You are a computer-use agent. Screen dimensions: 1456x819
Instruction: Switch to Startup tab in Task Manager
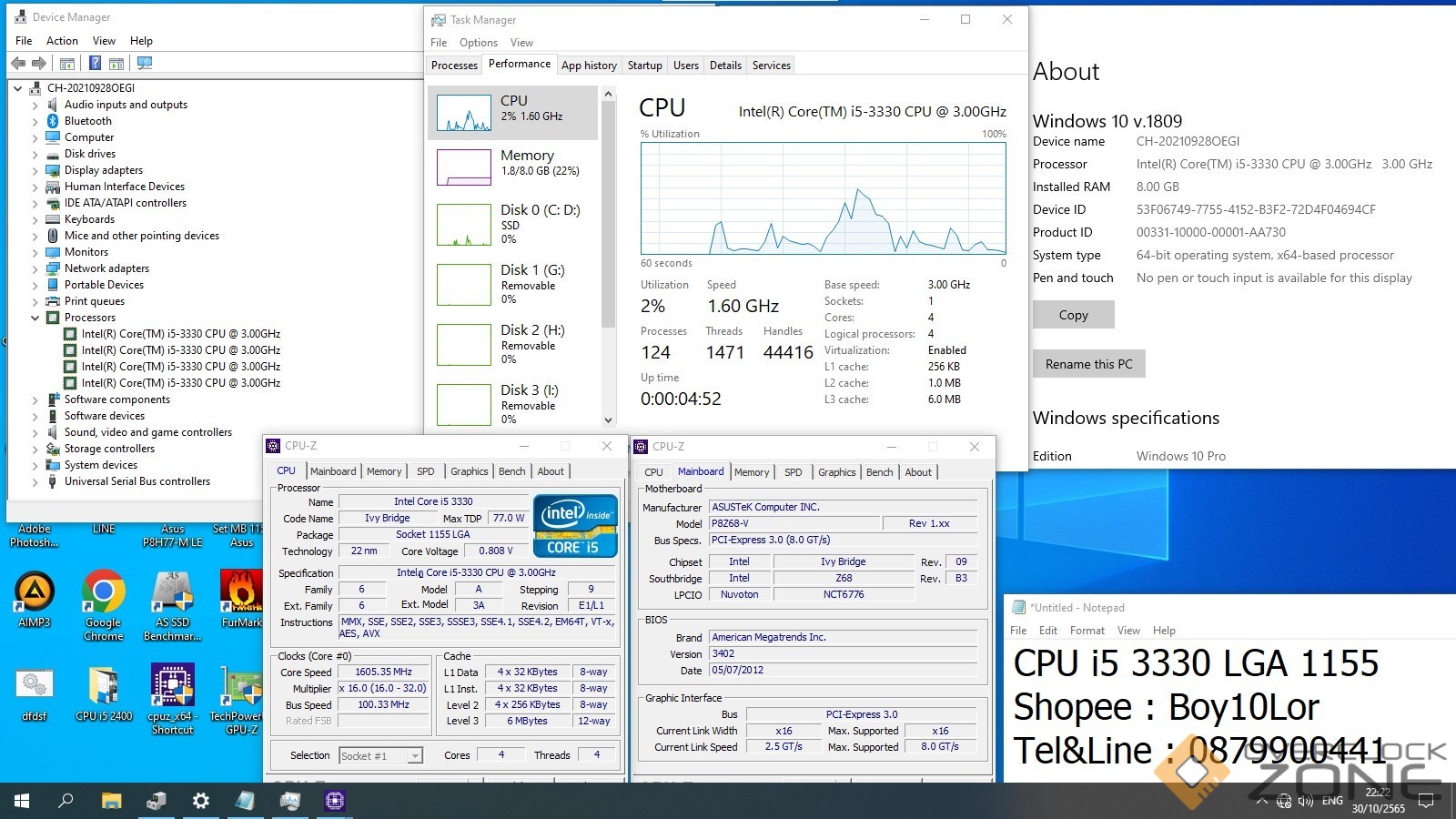(644, 66)
